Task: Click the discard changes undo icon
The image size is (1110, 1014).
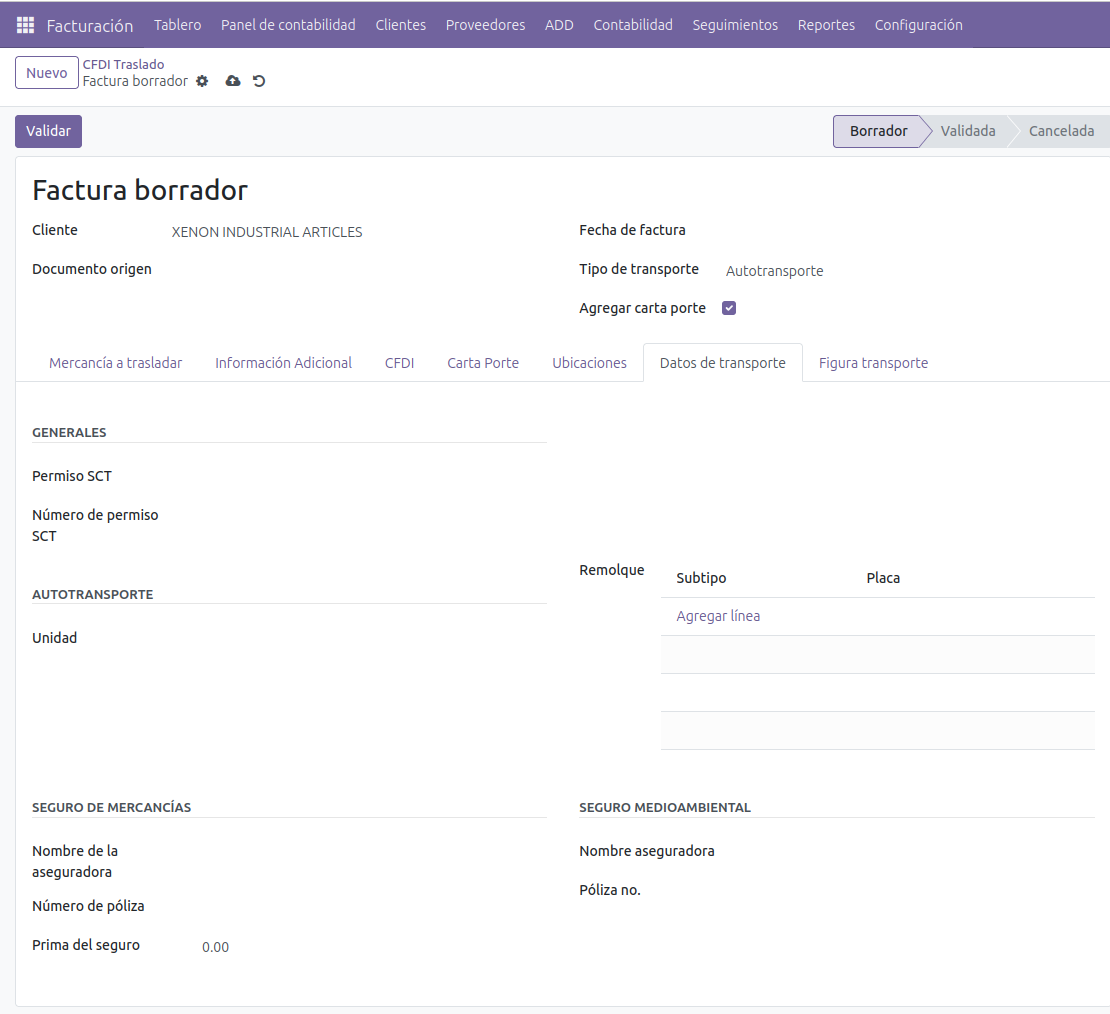Action: click(x=259, y=81)
